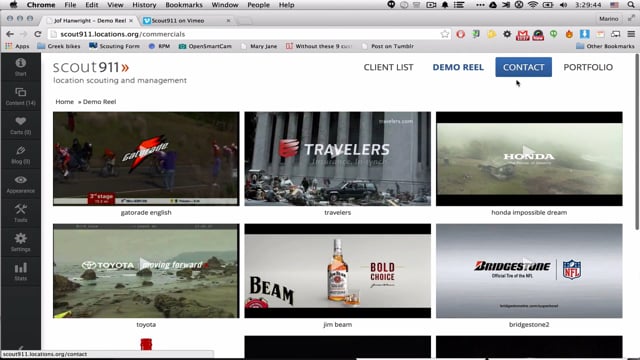Open the PORTFOLIO nav link
The image size is (640, 360).
click(588, 67)
